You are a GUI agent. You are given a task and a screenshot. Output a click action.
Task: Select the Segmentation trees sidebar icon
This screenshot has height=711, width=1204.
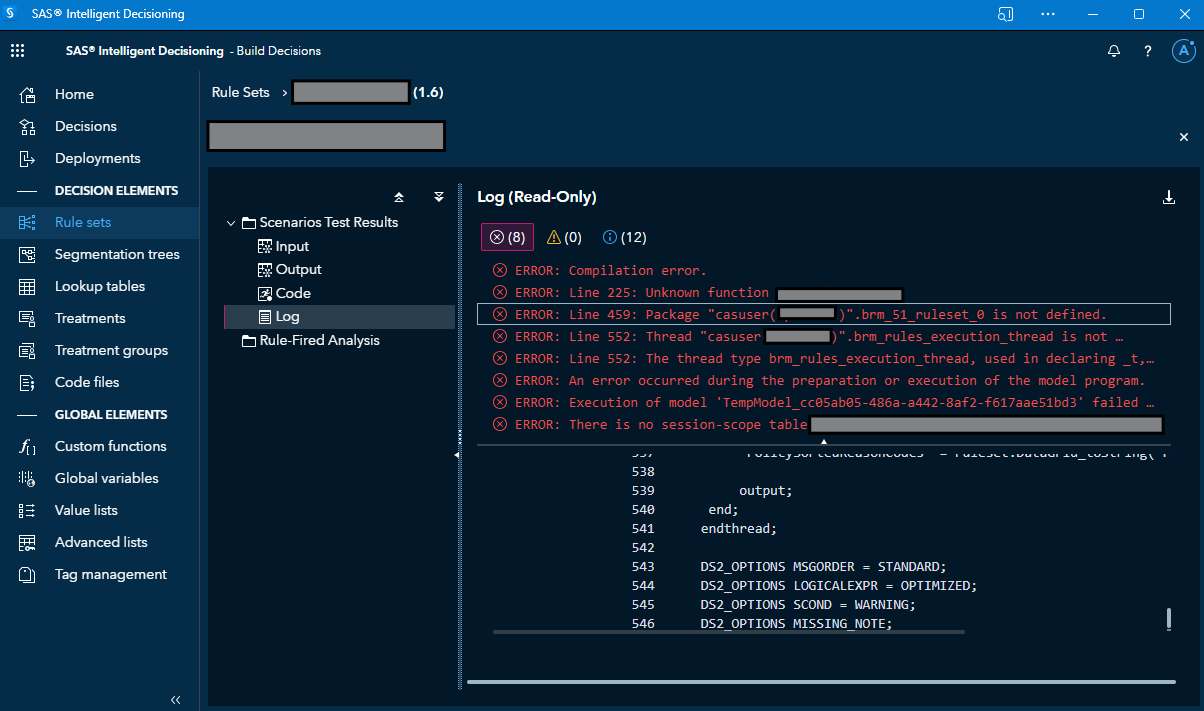pyautogui.click(x=24, y=254)
